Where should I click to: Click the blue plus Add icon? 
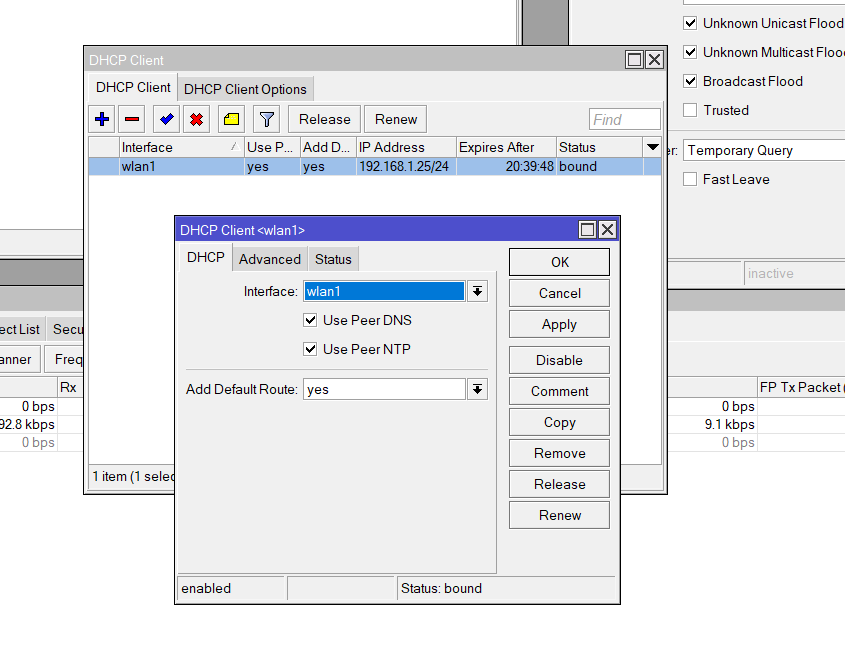coord(102,119)
